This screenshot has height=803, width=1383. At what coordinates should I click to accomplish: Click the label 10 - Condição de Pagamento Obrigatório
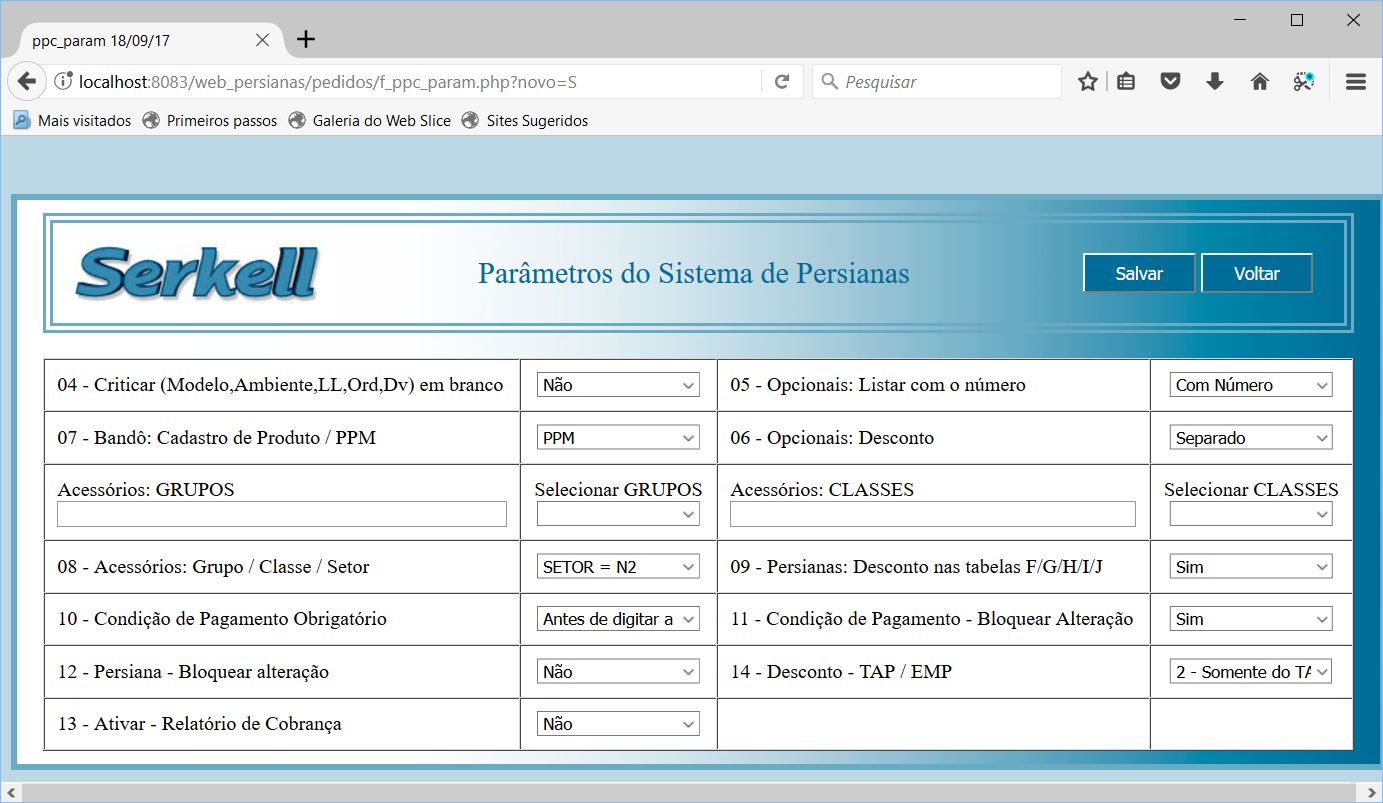tap(222, 619)
